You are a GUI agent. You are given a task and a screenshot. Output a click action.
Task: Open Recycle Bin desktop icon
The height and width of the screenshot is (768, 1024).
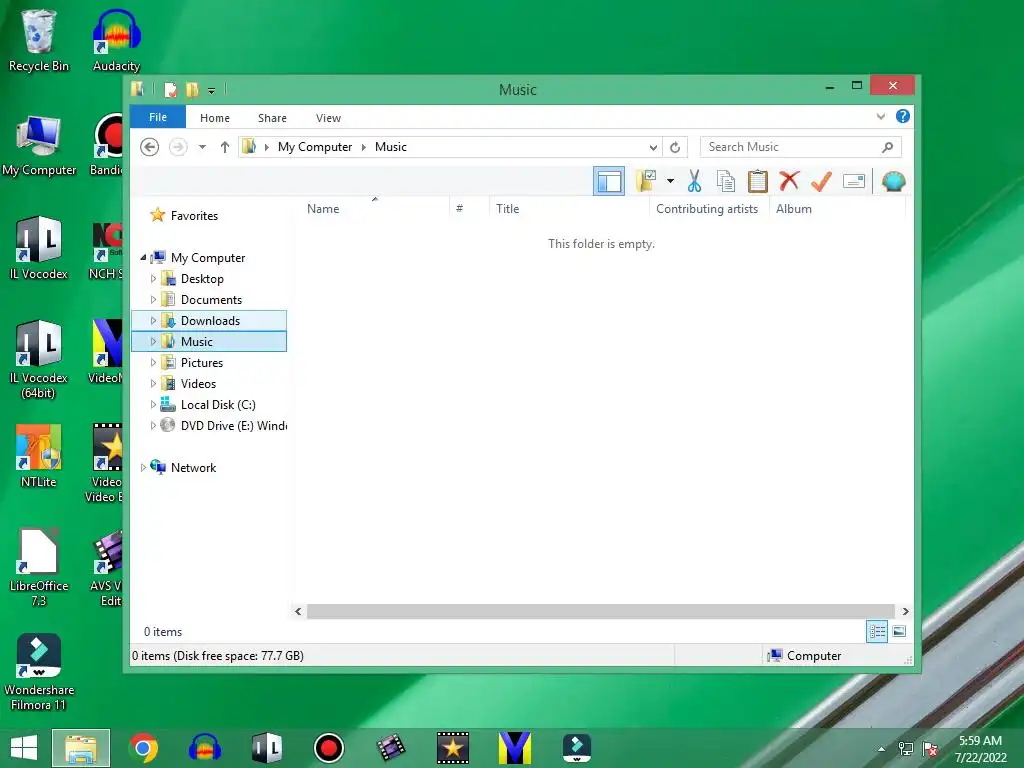[x=39, y=40]
